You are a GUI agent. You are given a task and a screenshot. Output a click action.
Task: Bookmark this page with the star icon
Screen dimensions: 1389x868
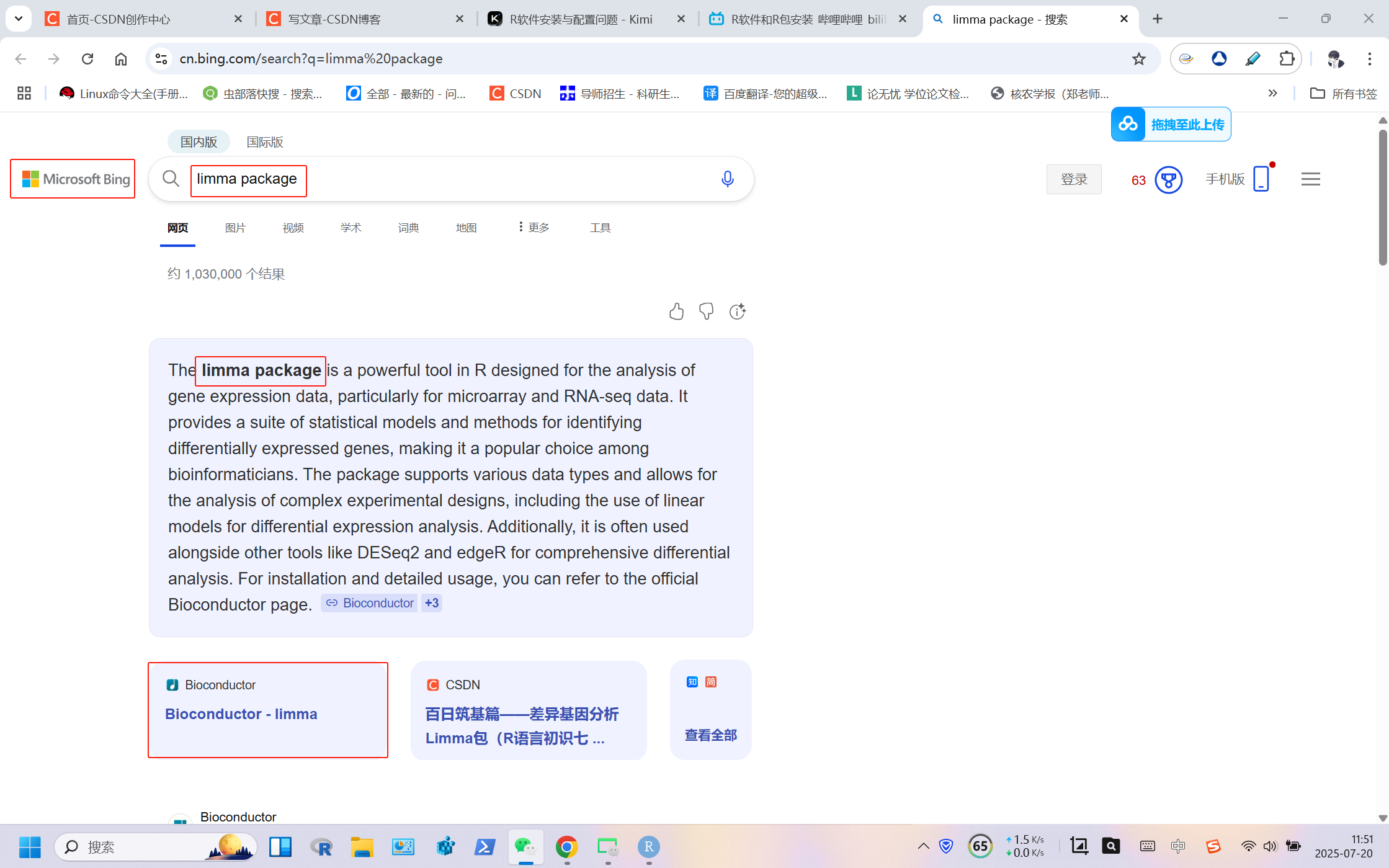[1138, 58]
